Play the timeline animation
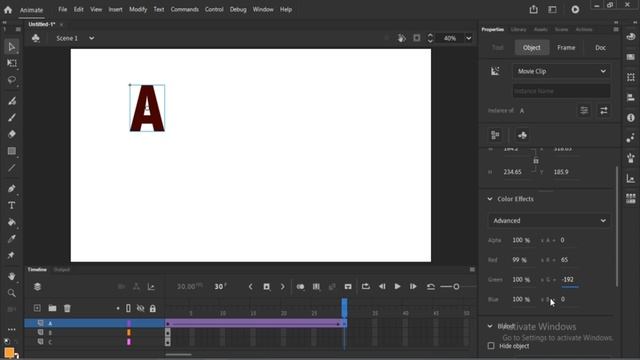This screenshot has width=640, height=360. 397,287
